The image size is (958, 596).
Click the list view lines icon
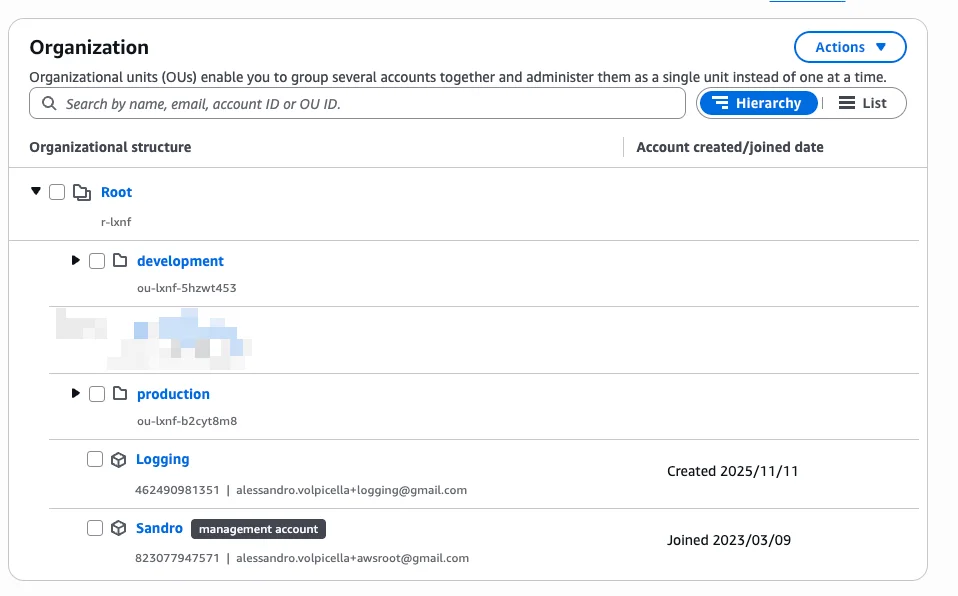846,103
